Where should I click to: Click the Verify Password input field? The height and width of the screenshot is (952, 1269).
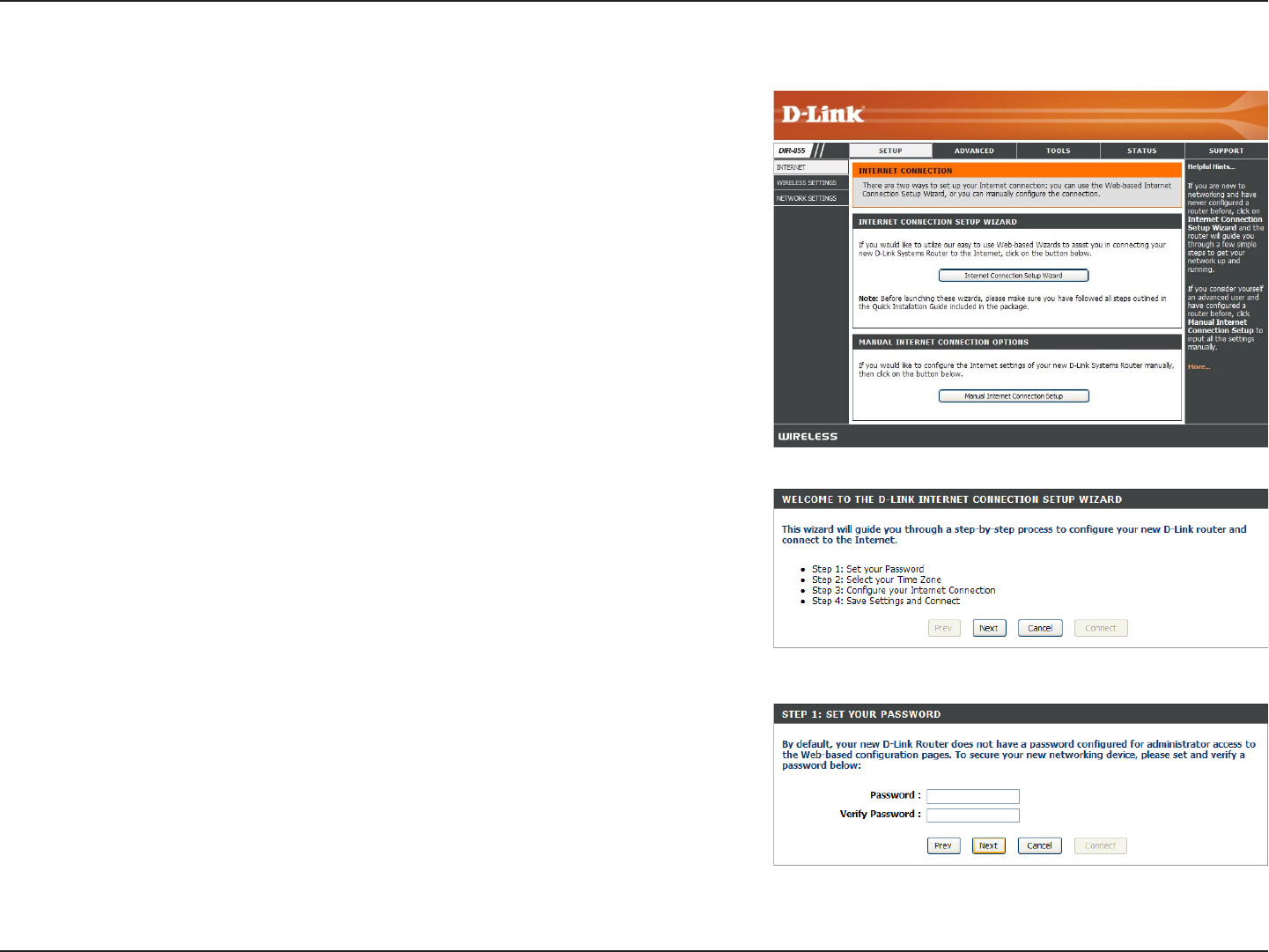point(972,815)
